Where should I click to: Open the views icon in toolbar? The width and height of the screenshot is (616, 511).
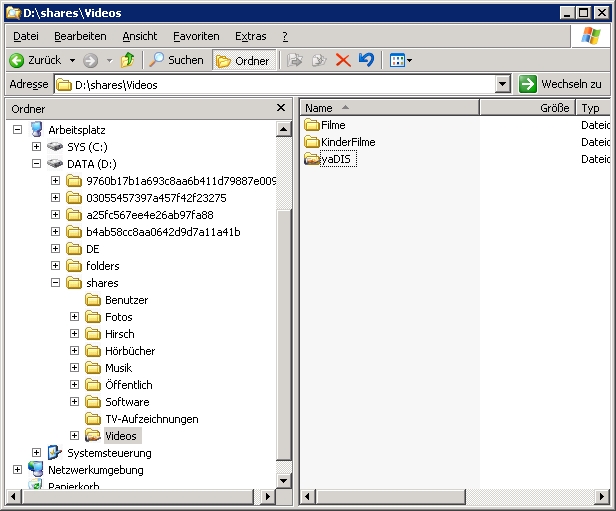pyautogui.click(x=399, y=60)
